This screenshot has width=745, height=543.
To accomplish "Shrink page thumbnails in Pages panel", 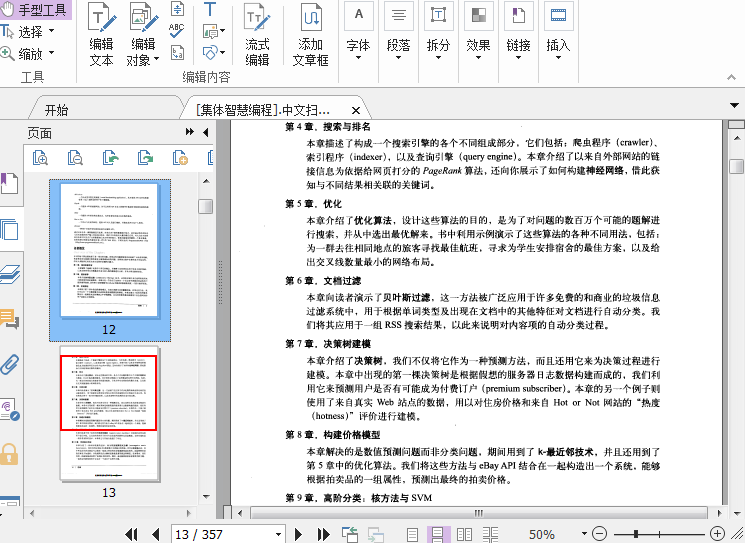I will 75,158.
